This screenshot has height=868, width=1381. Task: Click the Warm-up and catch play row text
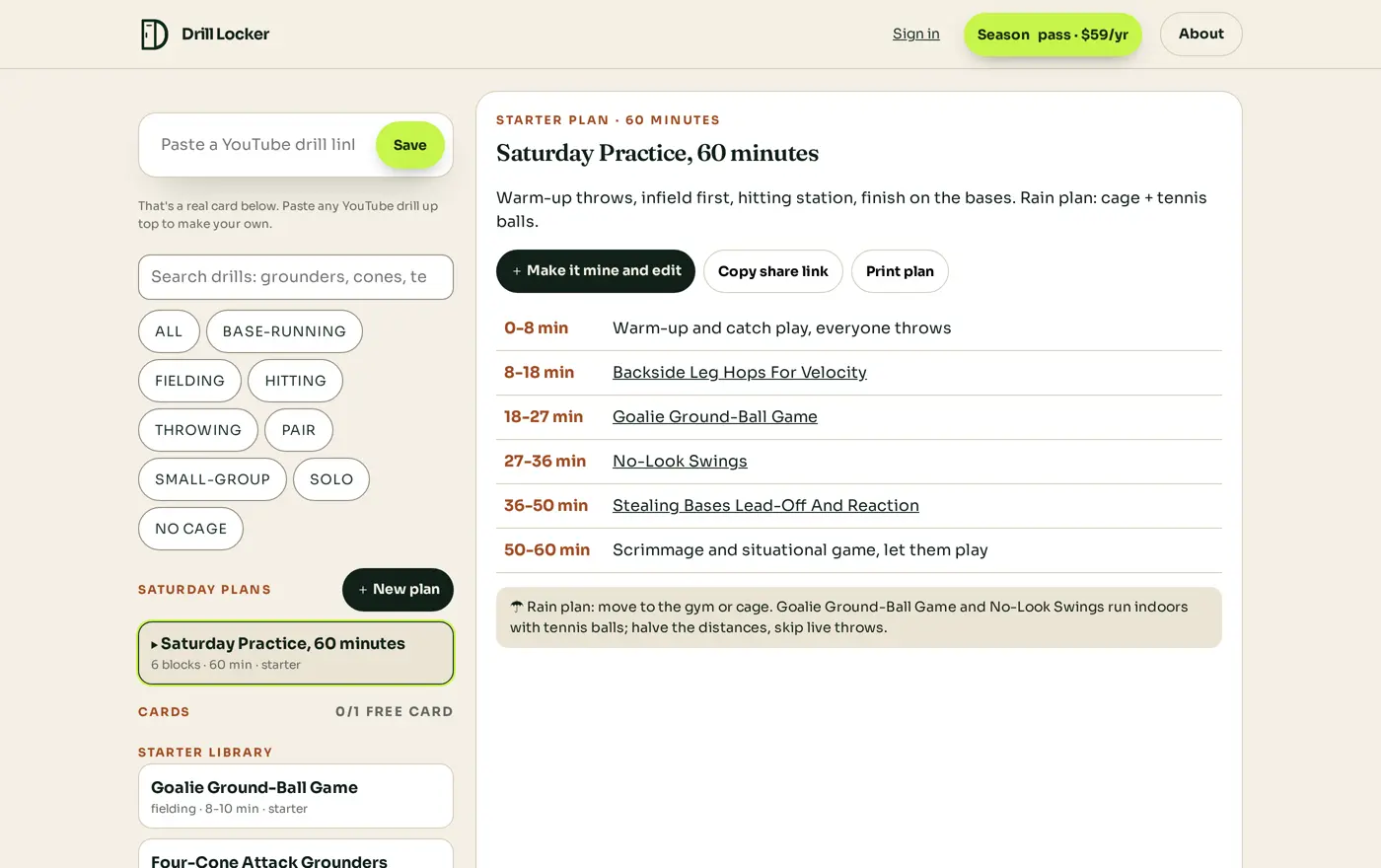[x=782, y=328]
